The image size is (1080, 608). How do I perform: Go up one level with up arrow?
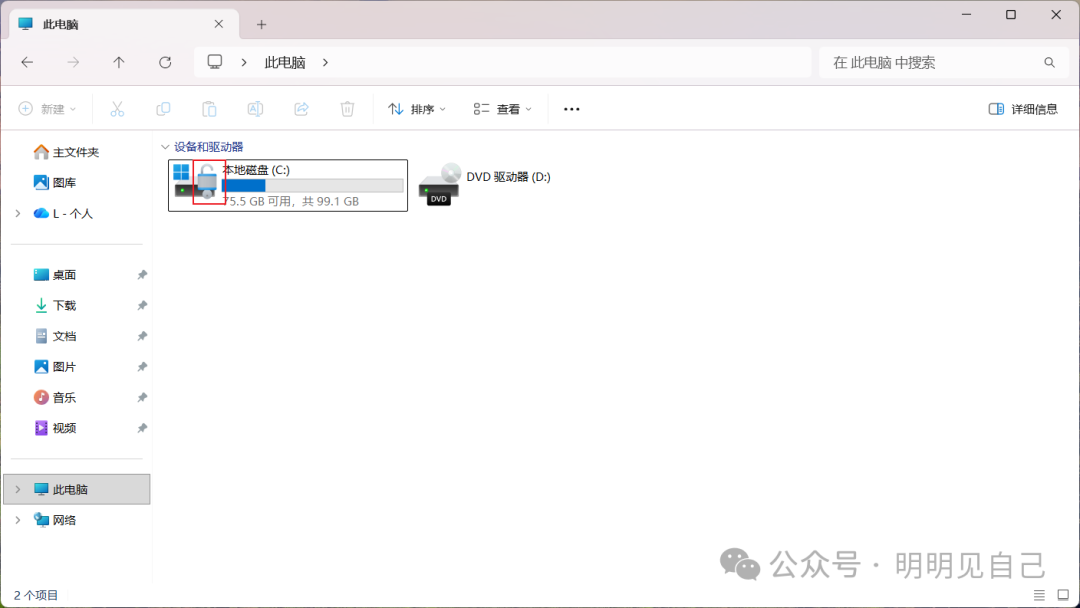(119, 62)
